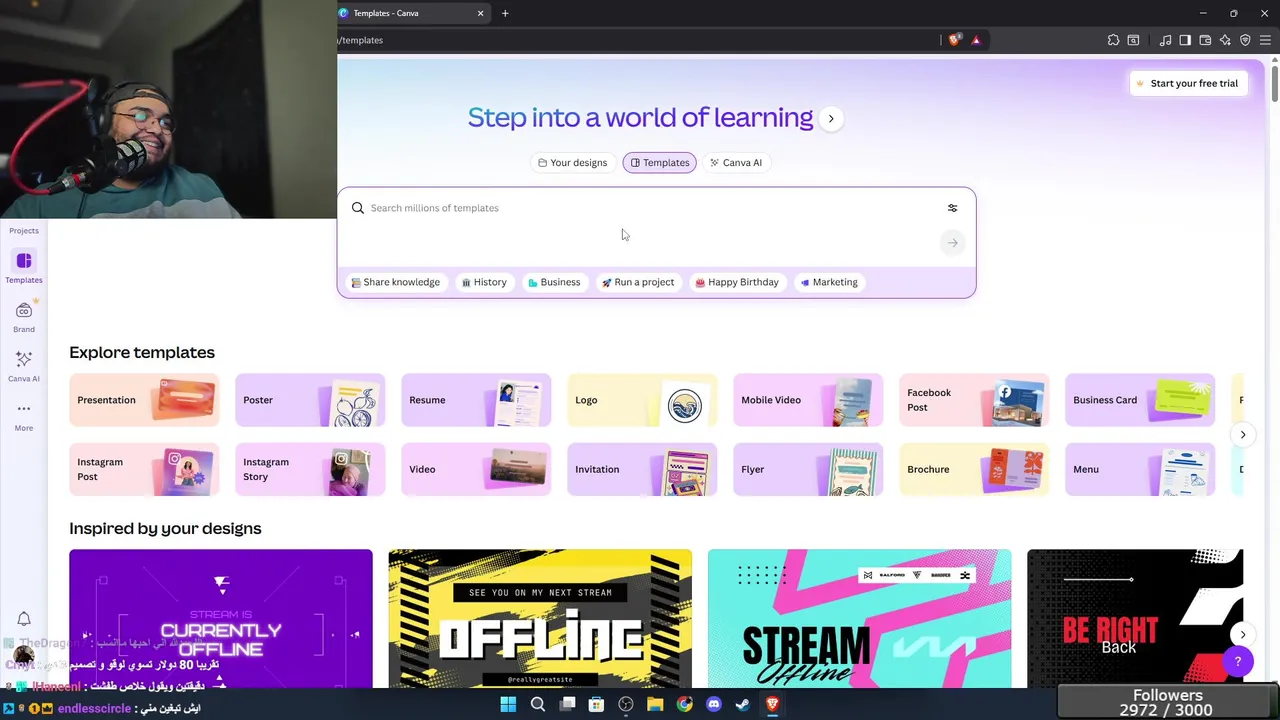The height and width of the screenshot is (720, 1280).
Task: Open the Windows Start menu
Action: (x=508, y=704)
